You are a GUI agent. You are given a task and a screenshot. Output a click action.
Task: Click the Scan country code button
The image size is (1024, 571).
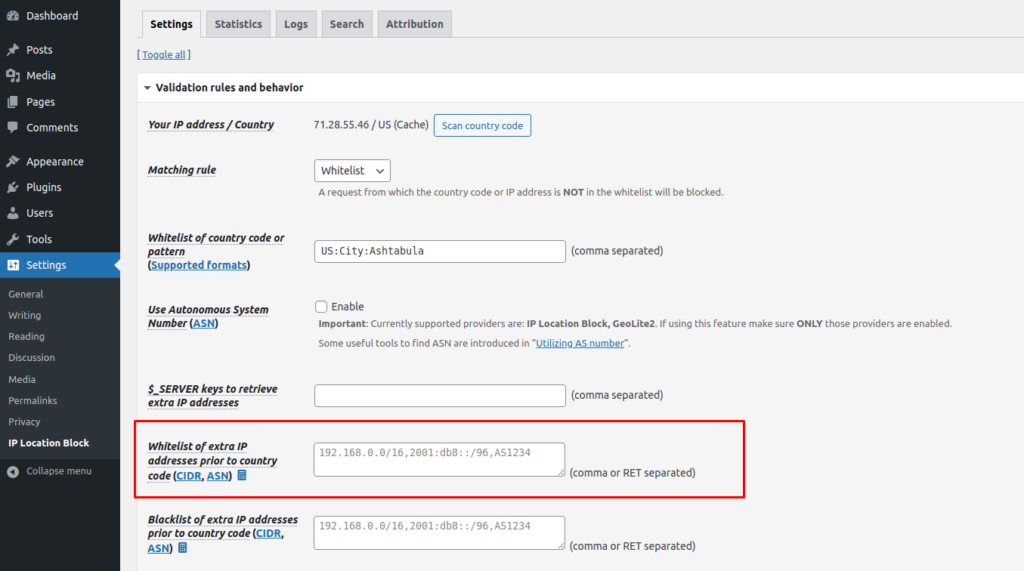coord(482,125)
